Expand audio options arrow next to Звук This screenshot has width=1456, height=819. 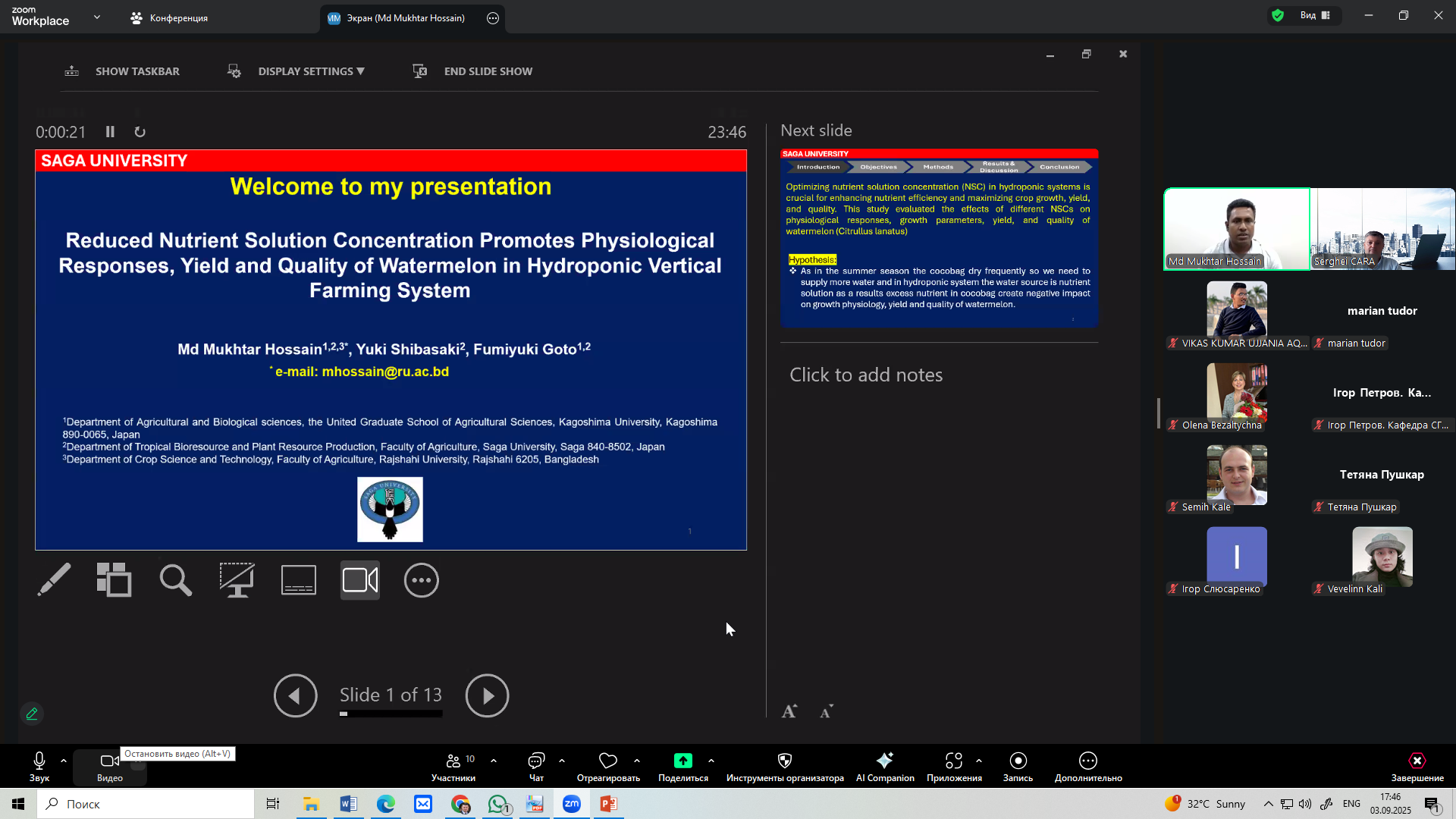pyautogui.click(x=64, y=761)
